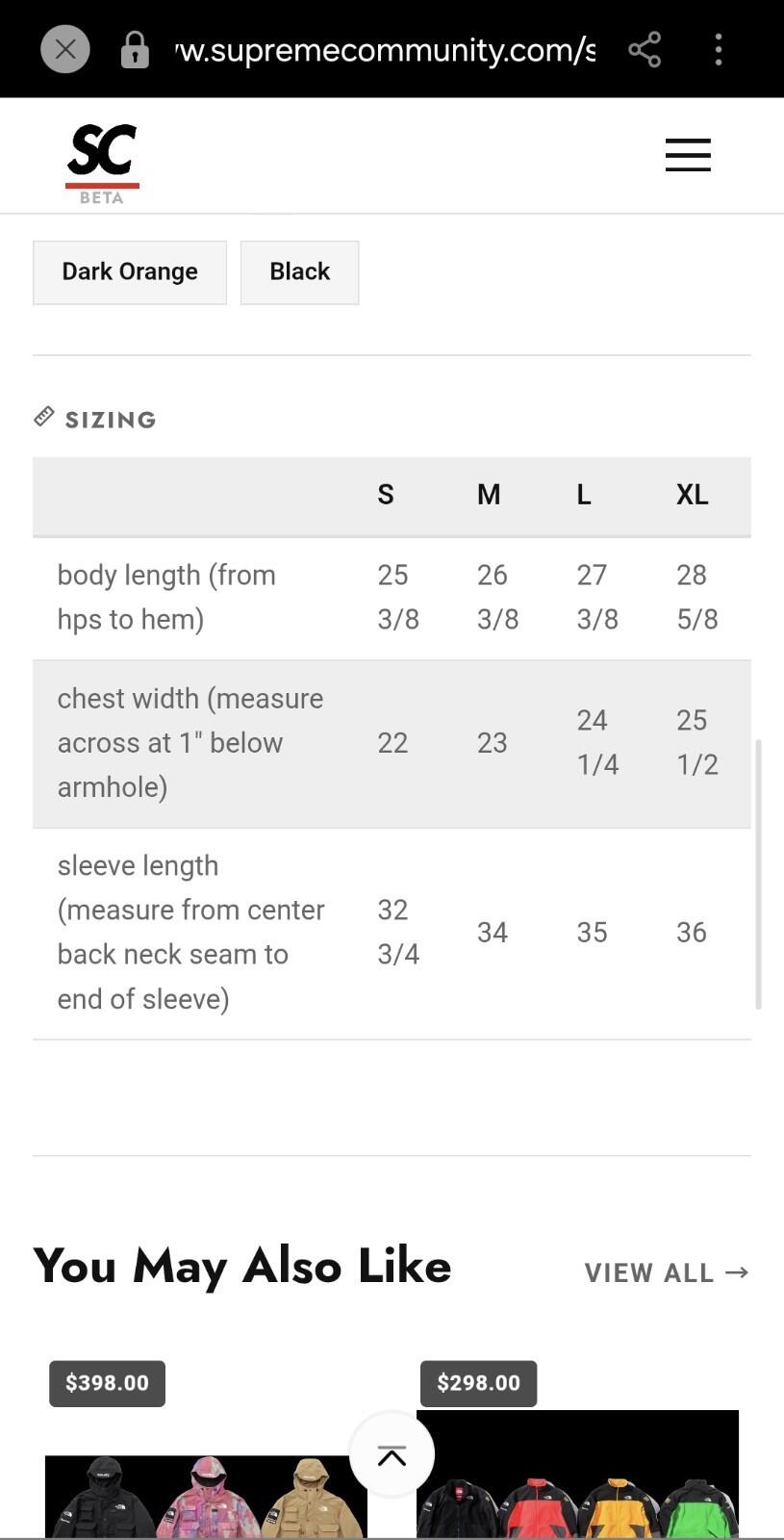Tap the XL size column header

[693, 495]
